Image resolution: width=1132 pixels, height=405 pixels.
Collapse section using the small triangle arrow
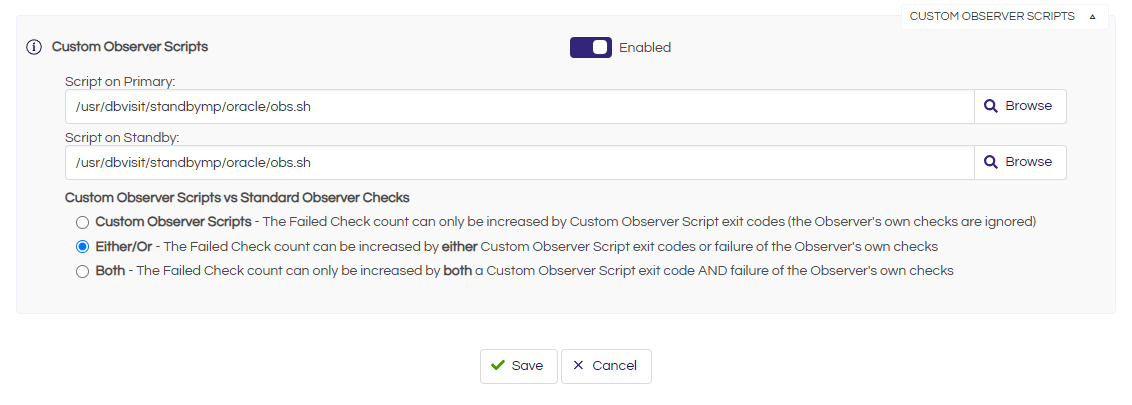coord(1092,17)
